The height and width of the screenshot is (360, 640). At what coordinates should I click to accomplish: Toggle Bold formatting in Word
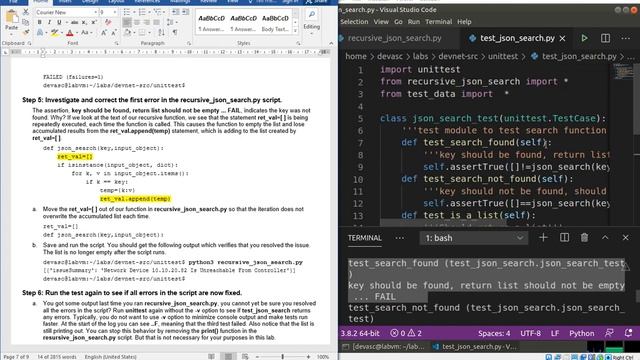(x=40, y=22)
